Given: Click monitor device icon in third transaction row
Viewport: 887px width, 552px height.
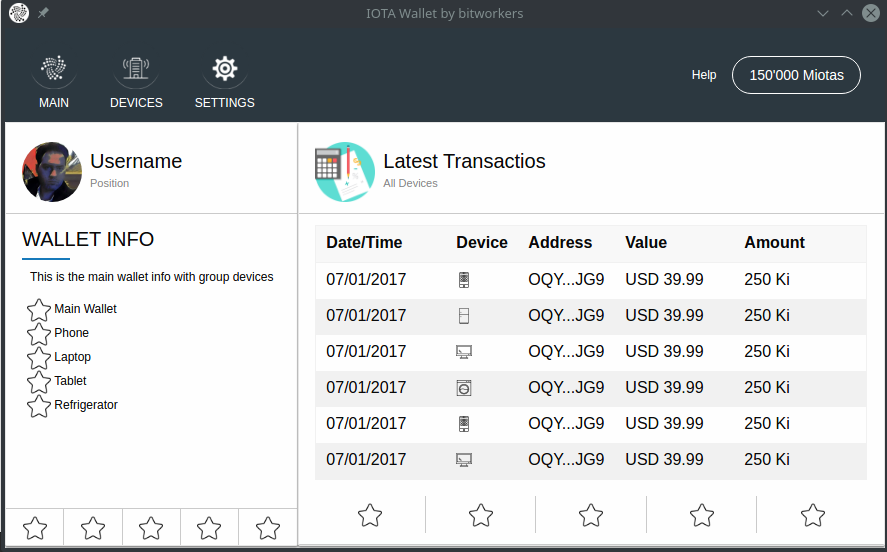Looking at the screenshot, I should [464, 352].
